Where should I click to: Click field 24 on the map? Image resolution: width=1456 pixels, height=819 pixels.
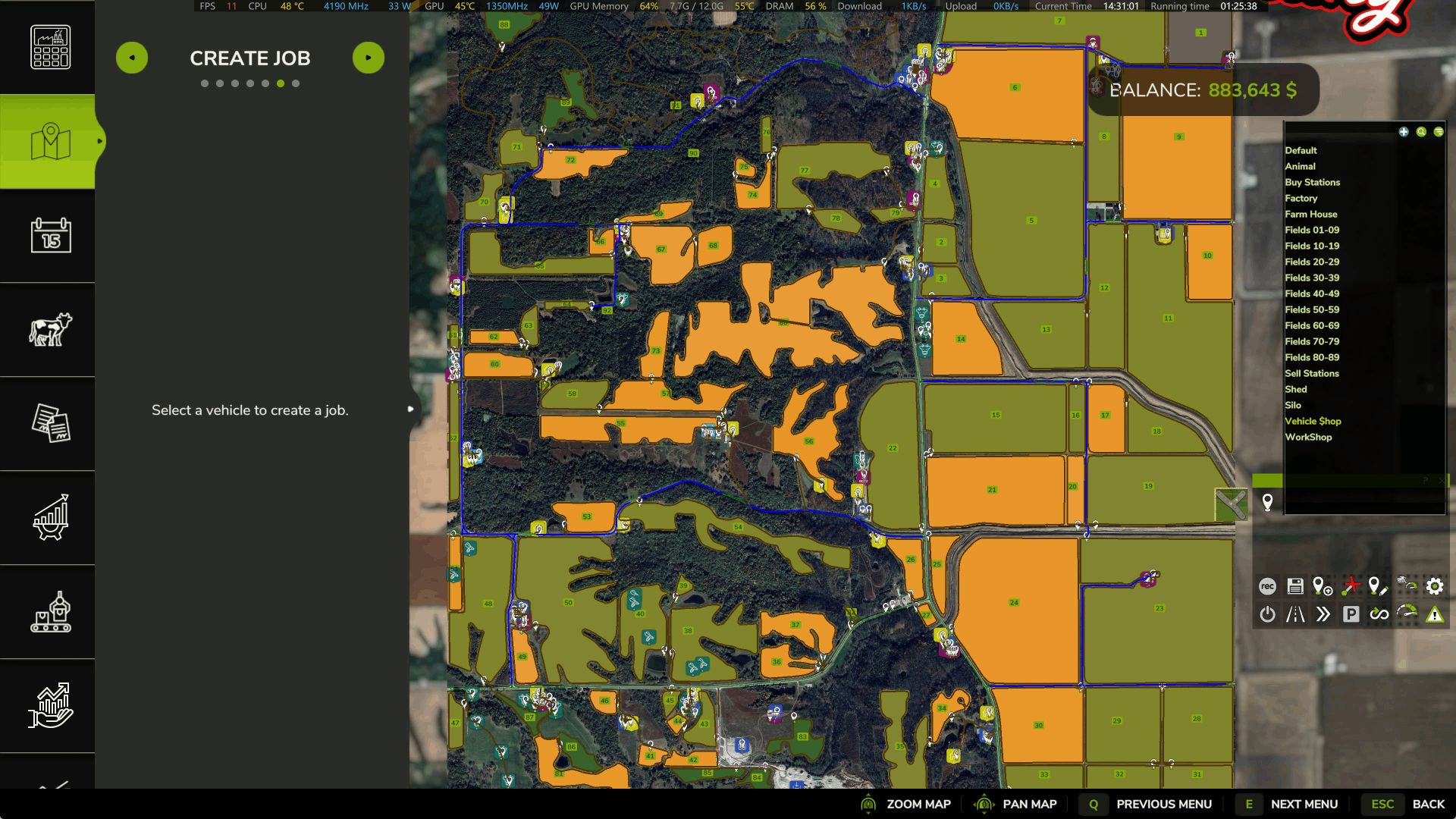(1014, 603)
